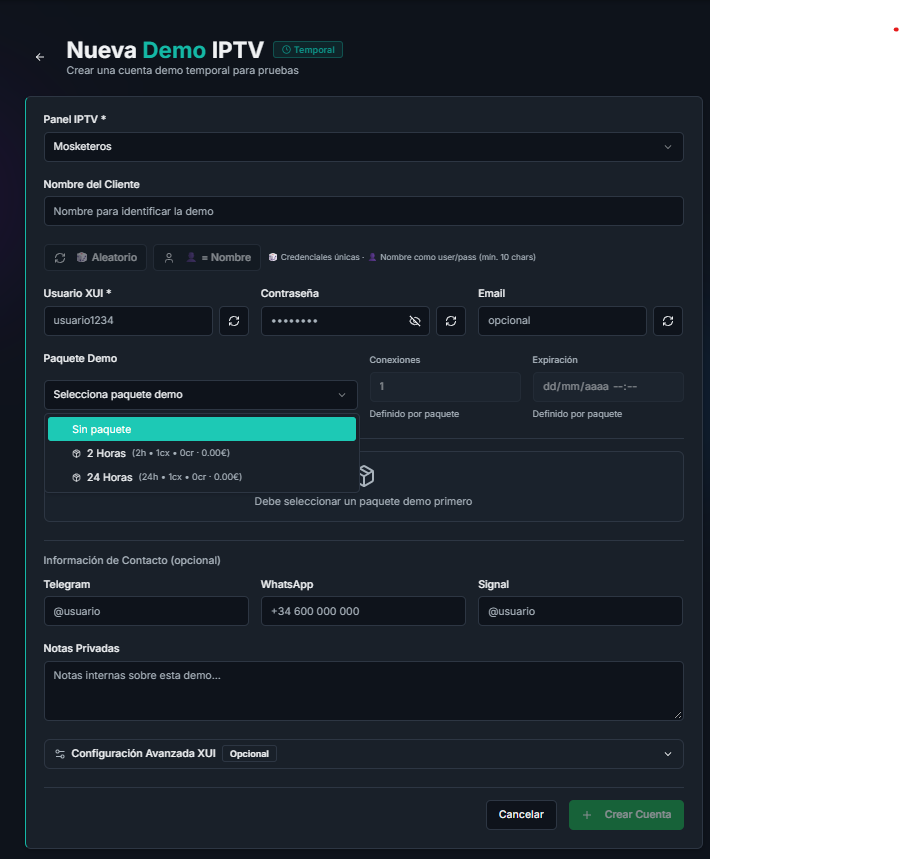The image size is (900, 859).
Task: Click the Conexiones number field
Action: coord(445,387)
